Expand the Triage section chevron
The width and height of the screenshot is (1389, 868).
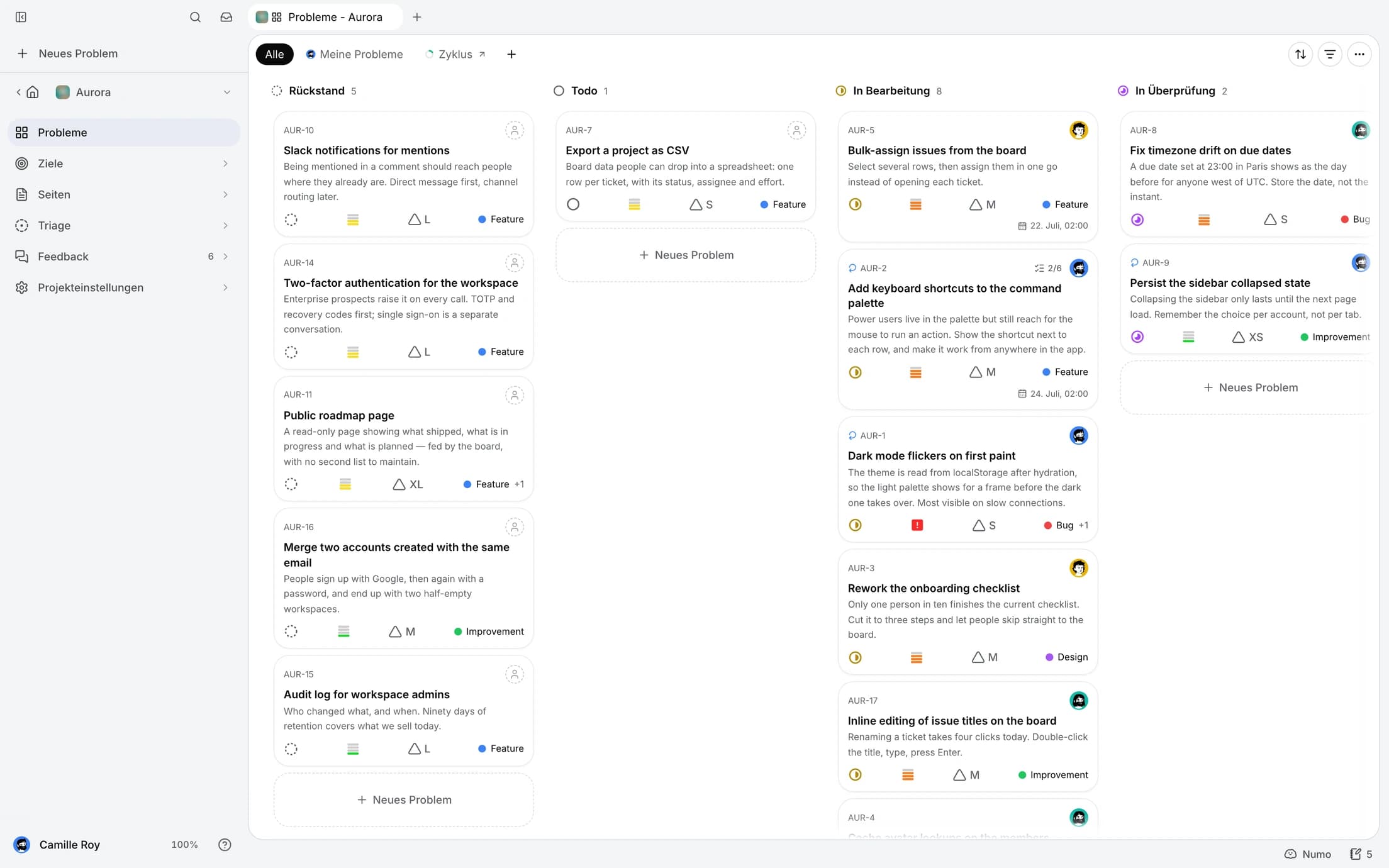click(225, 225)
